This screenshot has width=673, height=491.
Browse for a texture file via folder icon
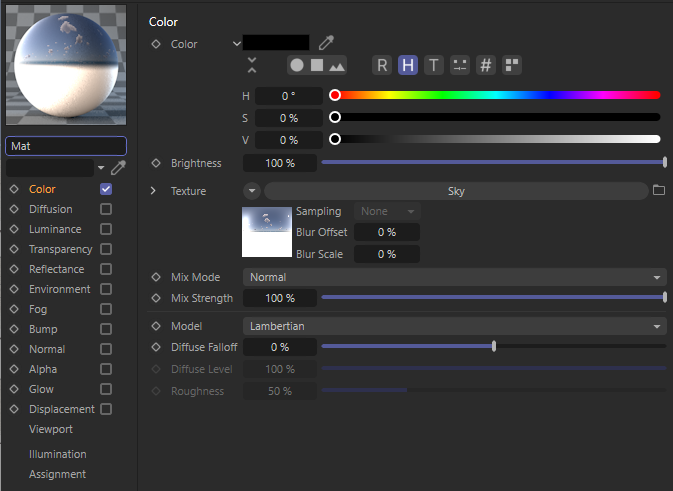tap(658, 190)
